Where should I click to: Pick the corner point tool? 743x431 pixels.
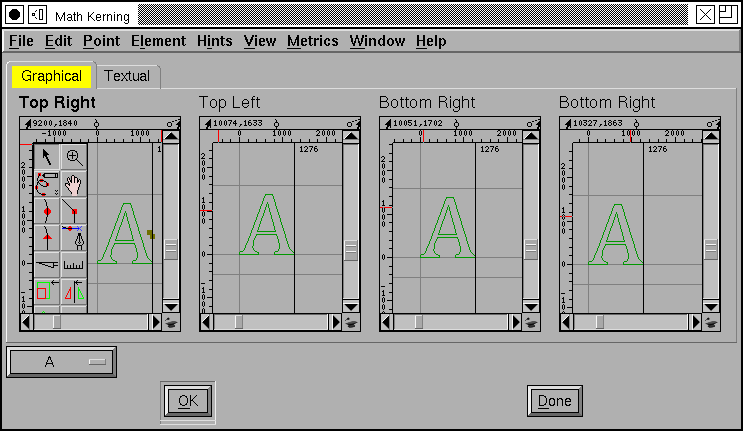coord(73,211)
